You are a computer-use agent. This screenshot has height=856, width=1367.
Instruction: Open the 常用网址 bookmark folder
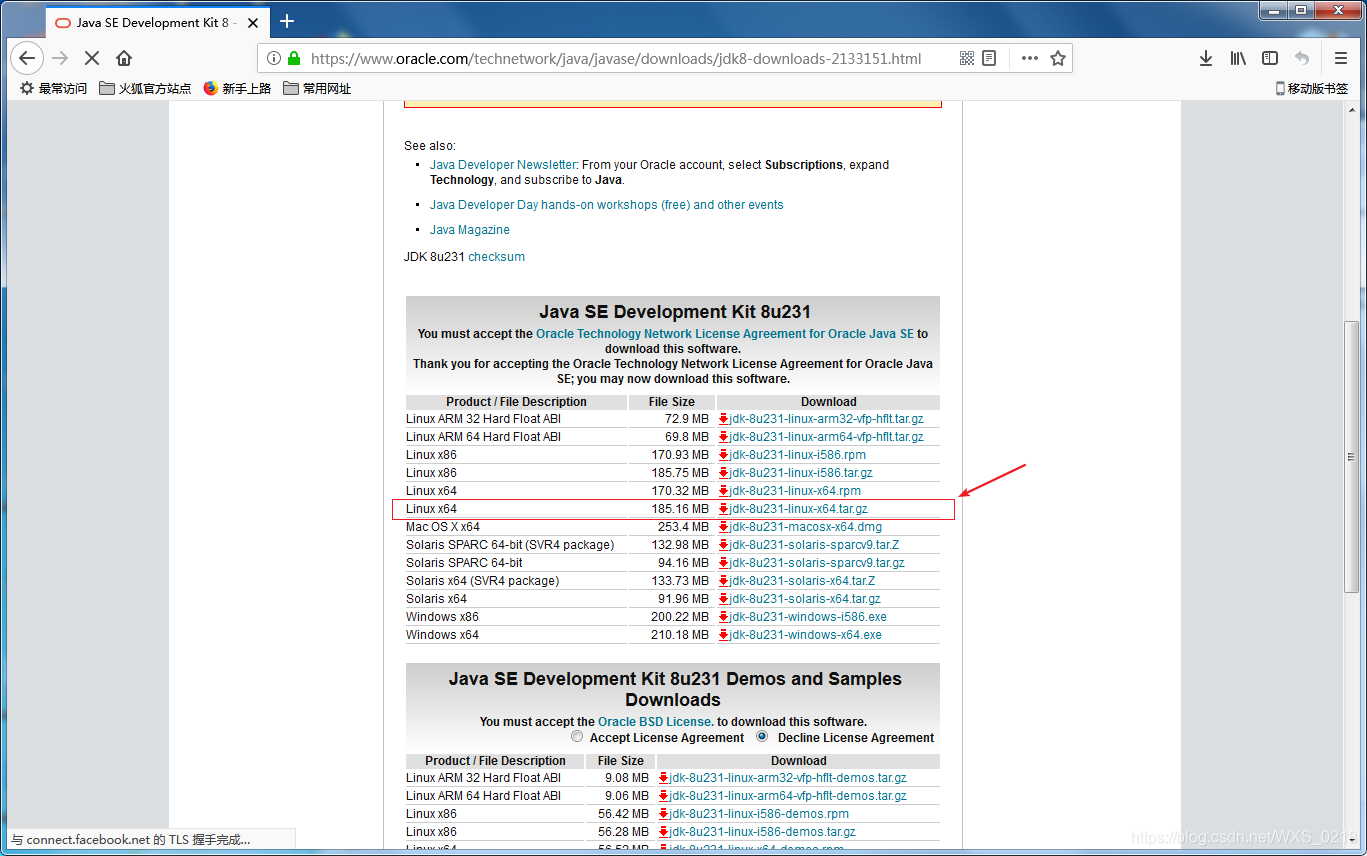[x=317, y=88]
